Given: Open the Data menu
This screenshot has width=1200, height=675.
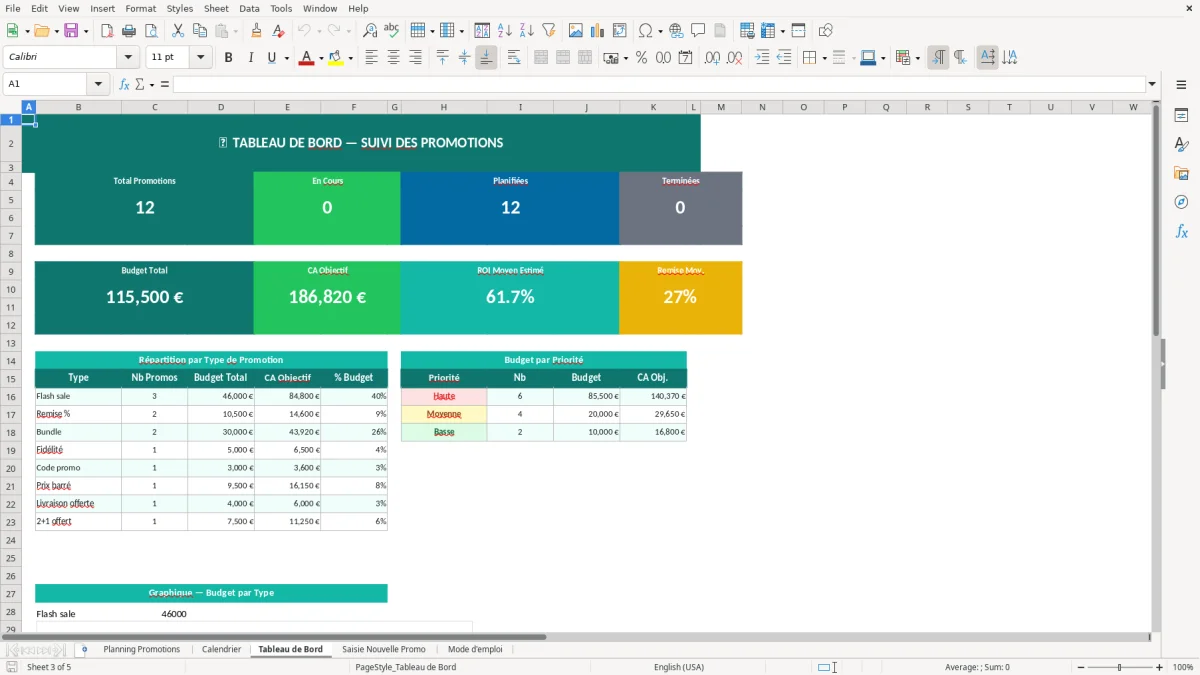Looking at the screenshot, I should 249,8.
